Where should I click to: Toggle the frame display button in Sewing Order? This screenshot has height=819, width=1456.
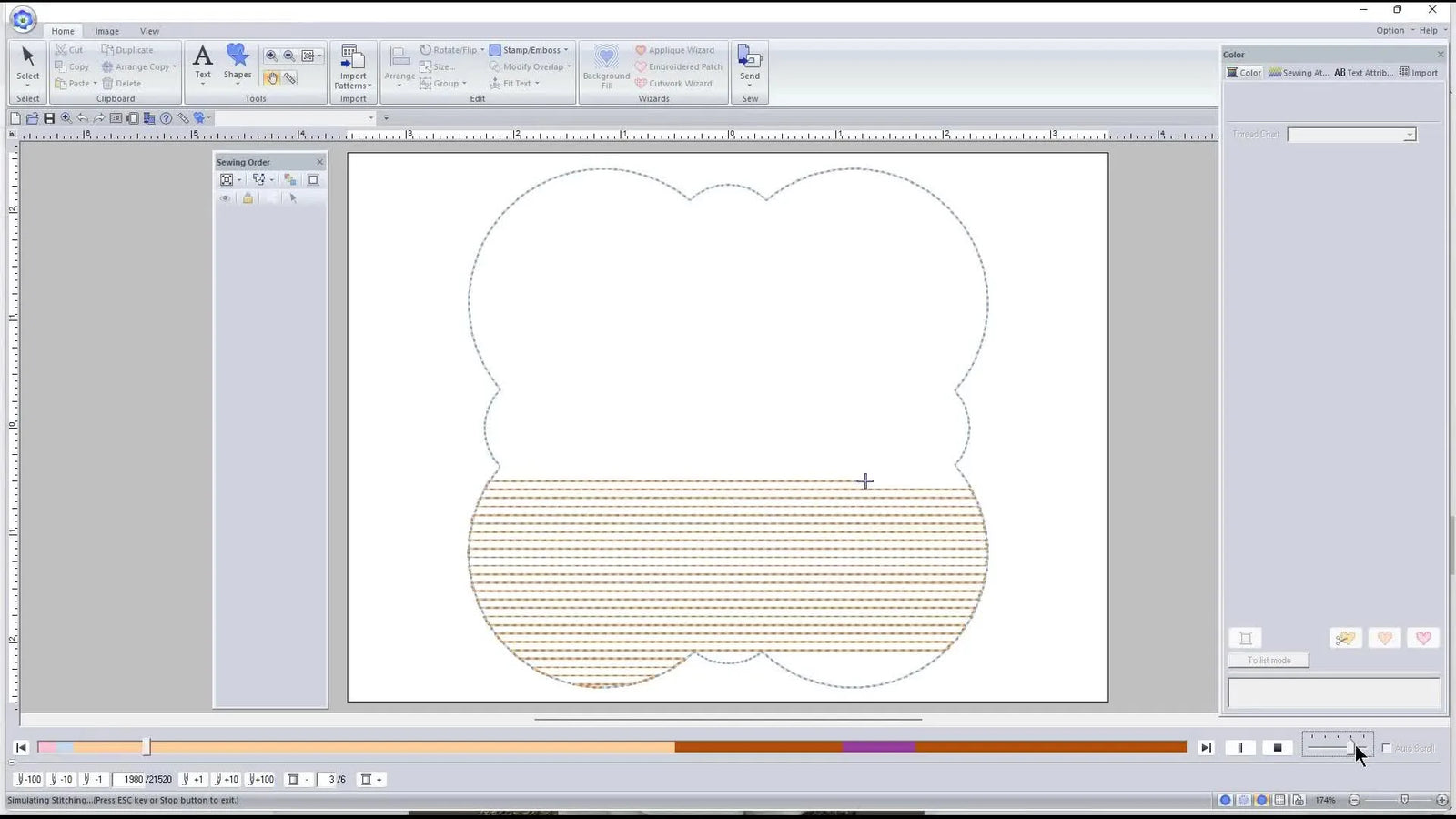coord(313,179)
